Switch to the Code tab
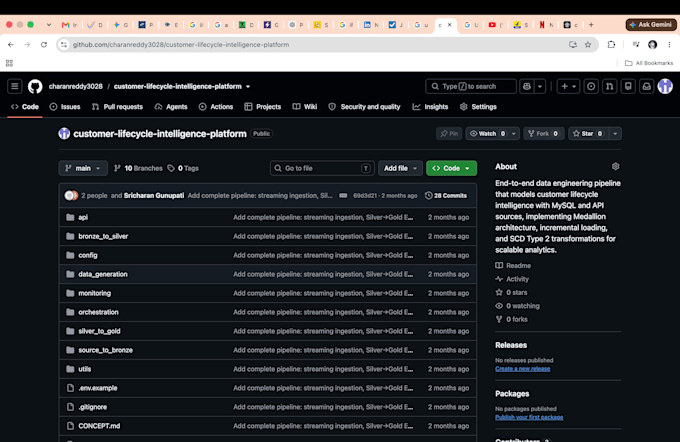The image size is (680, 442). coord(25,107)
